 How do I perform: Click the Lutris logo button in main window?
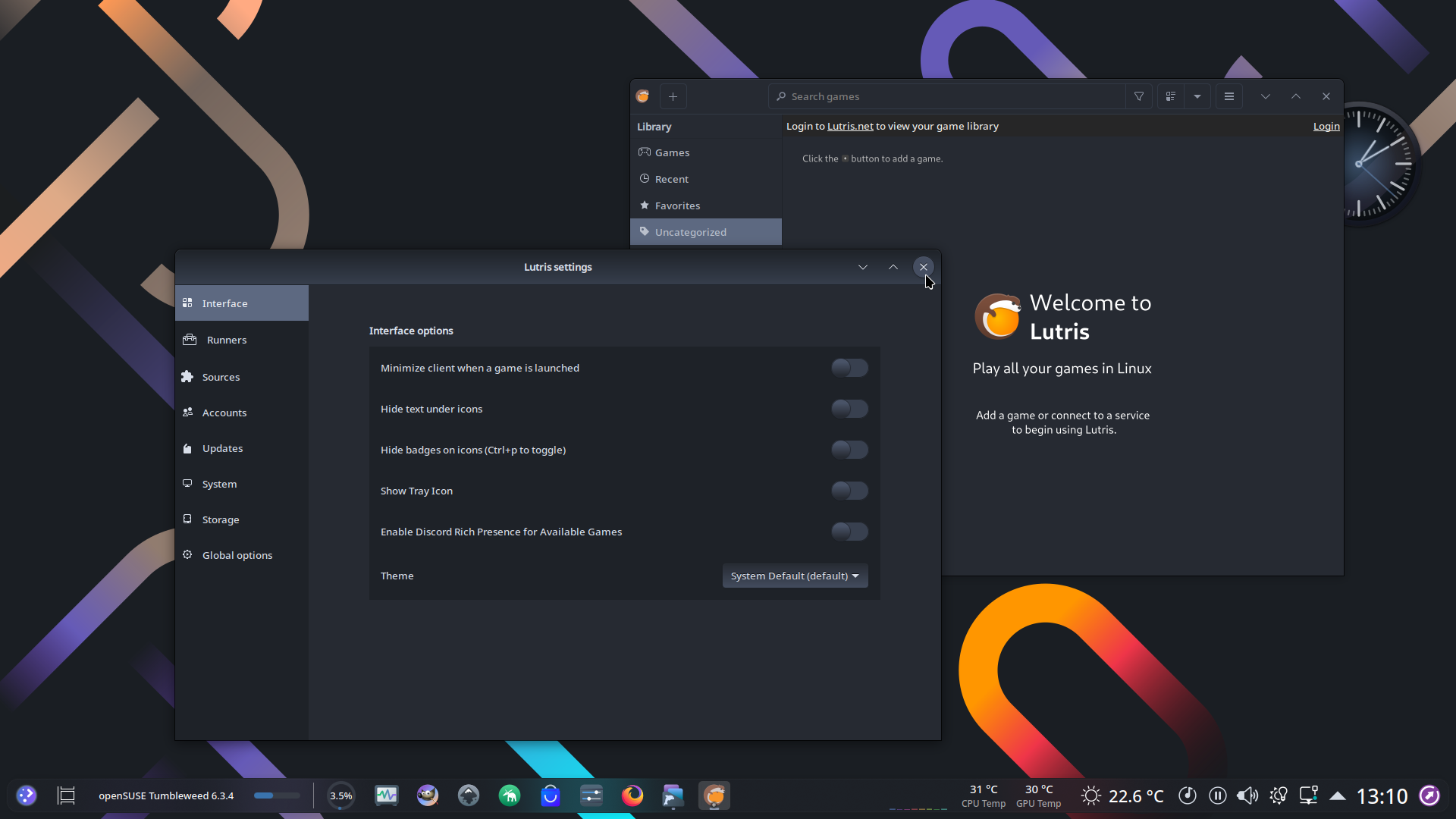643,96
